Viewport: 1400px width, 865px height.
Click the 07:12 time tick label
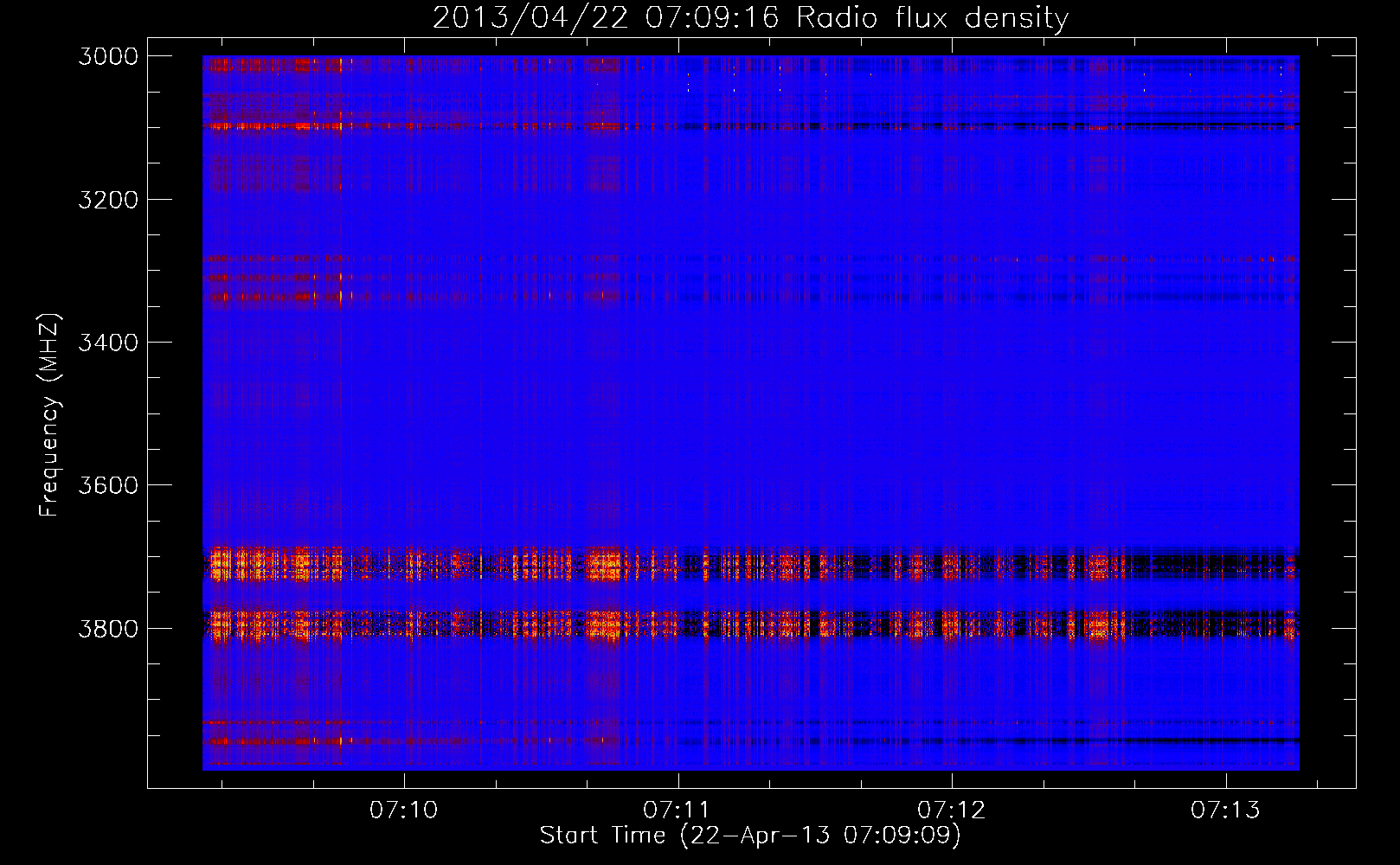[952, 810]
